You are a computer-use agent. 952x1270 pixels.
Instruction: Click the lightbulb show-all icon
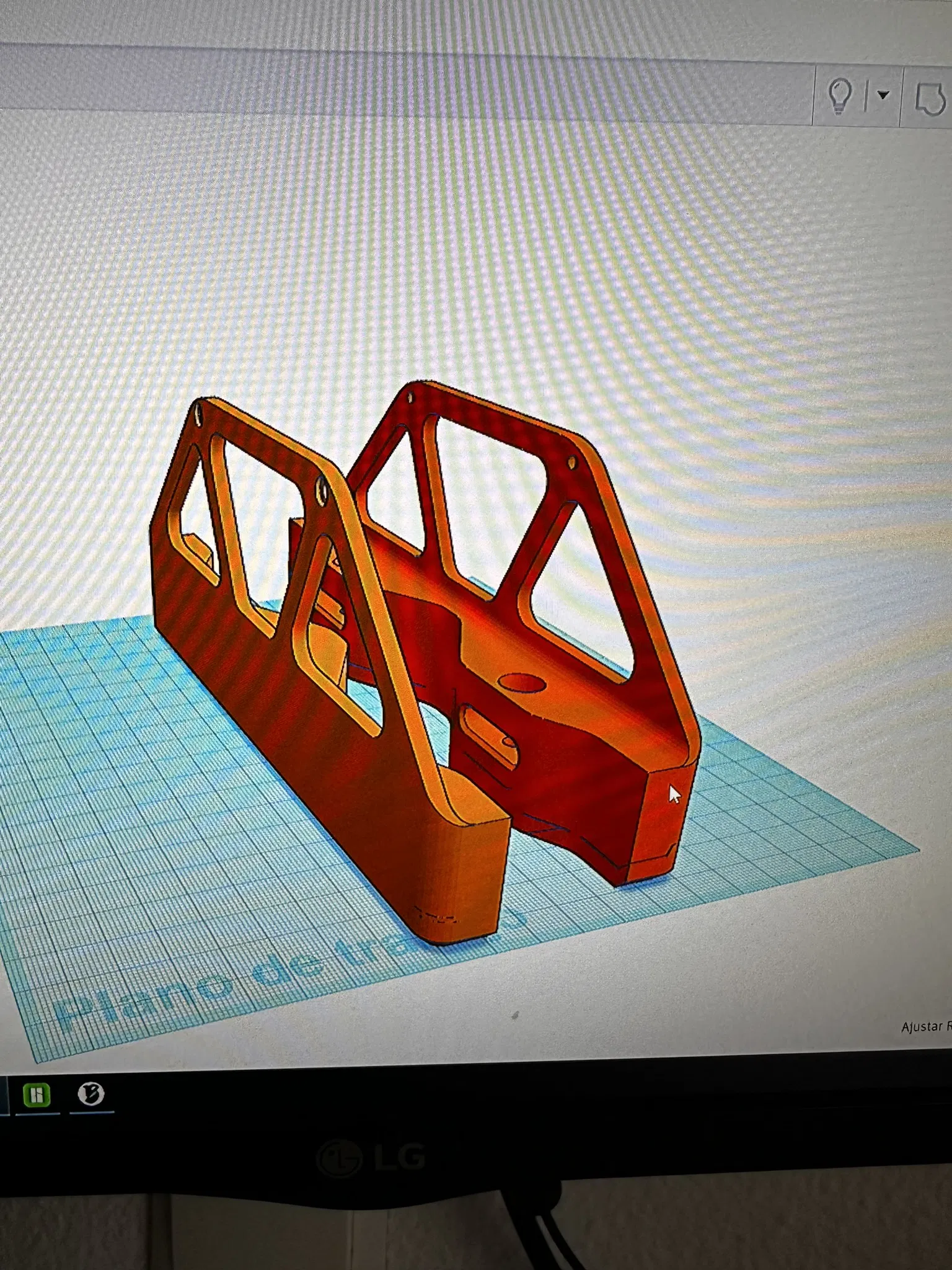click(840, 95)
